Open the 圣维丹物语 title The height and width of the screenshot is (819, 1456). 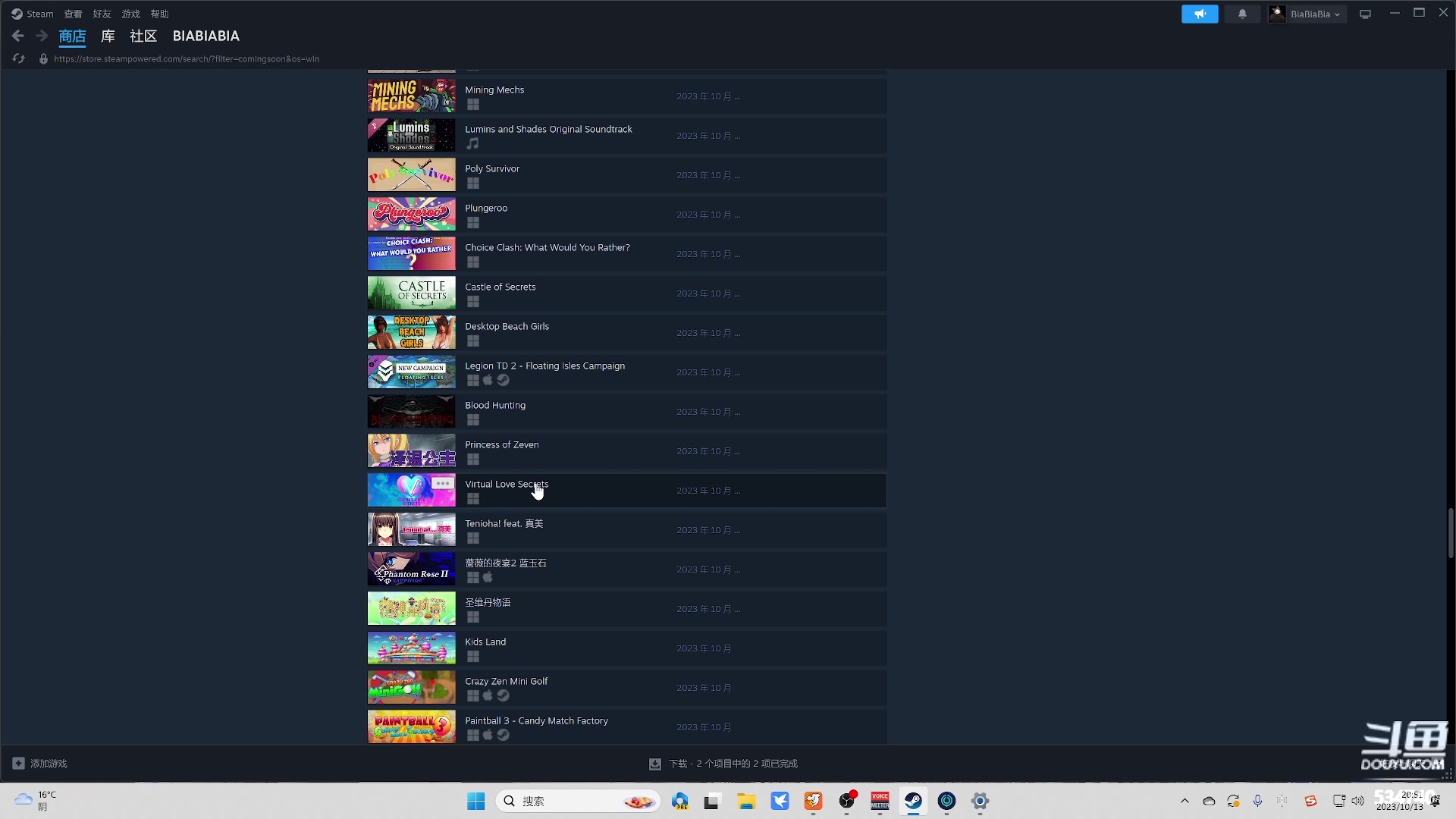pyautogui.click(x=488, y=602)
